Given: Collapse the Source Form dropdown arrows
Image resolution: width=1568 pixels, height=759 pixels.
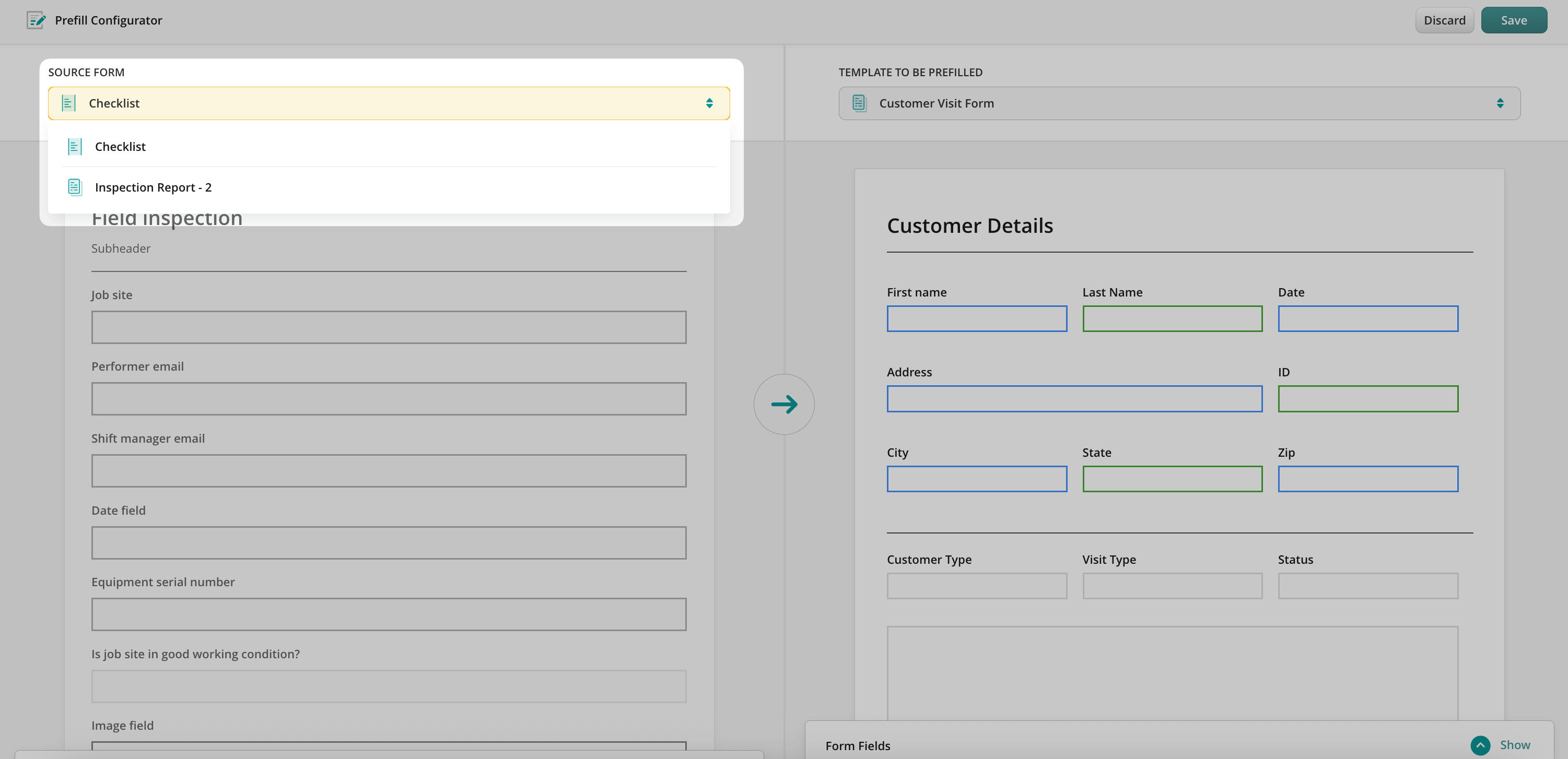Looking at the screenshot, I should point(709,103).
